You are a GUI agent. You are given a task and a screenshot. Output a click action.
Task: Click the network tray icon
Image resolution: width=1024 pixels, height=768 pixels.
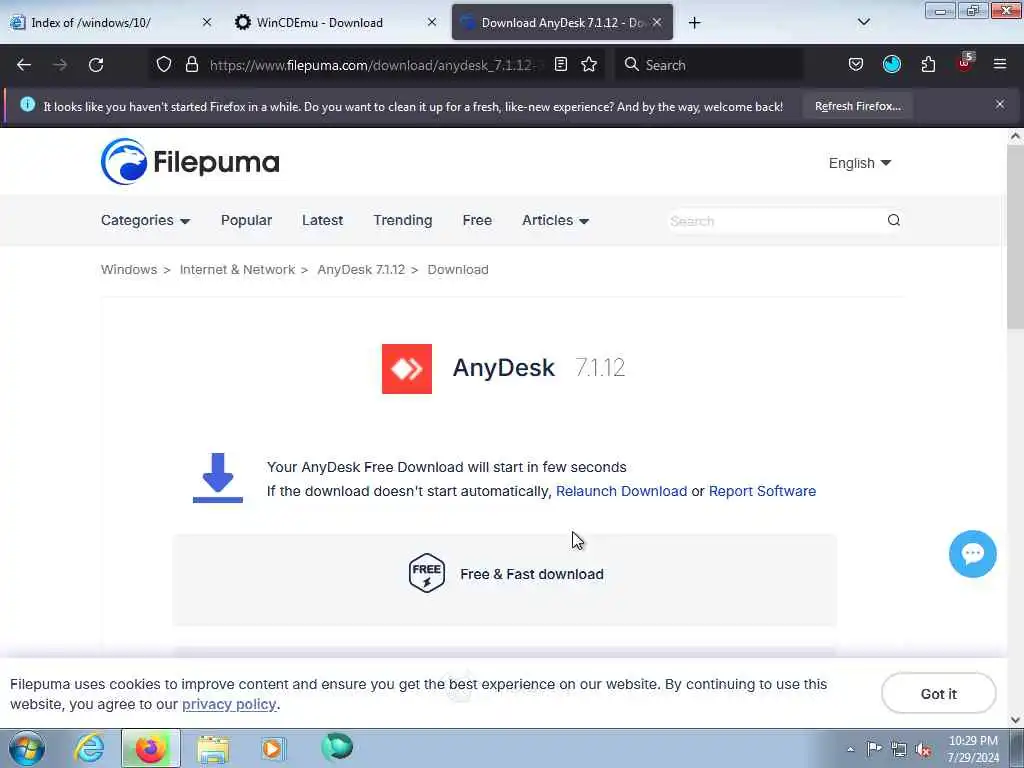click(x=899, y=749)
